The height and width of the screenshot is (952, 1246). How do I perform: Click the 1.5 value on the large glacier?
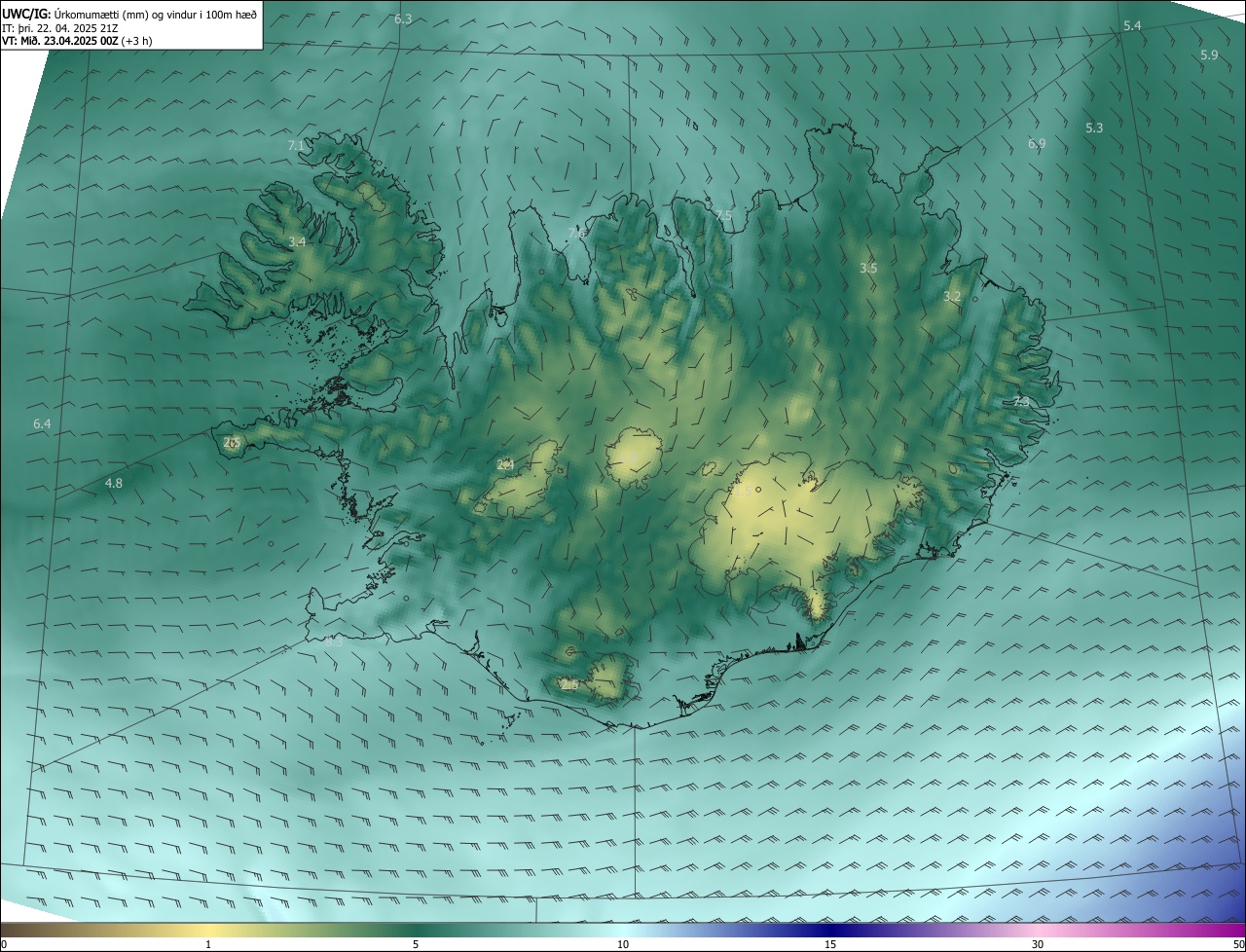[742, 493]
